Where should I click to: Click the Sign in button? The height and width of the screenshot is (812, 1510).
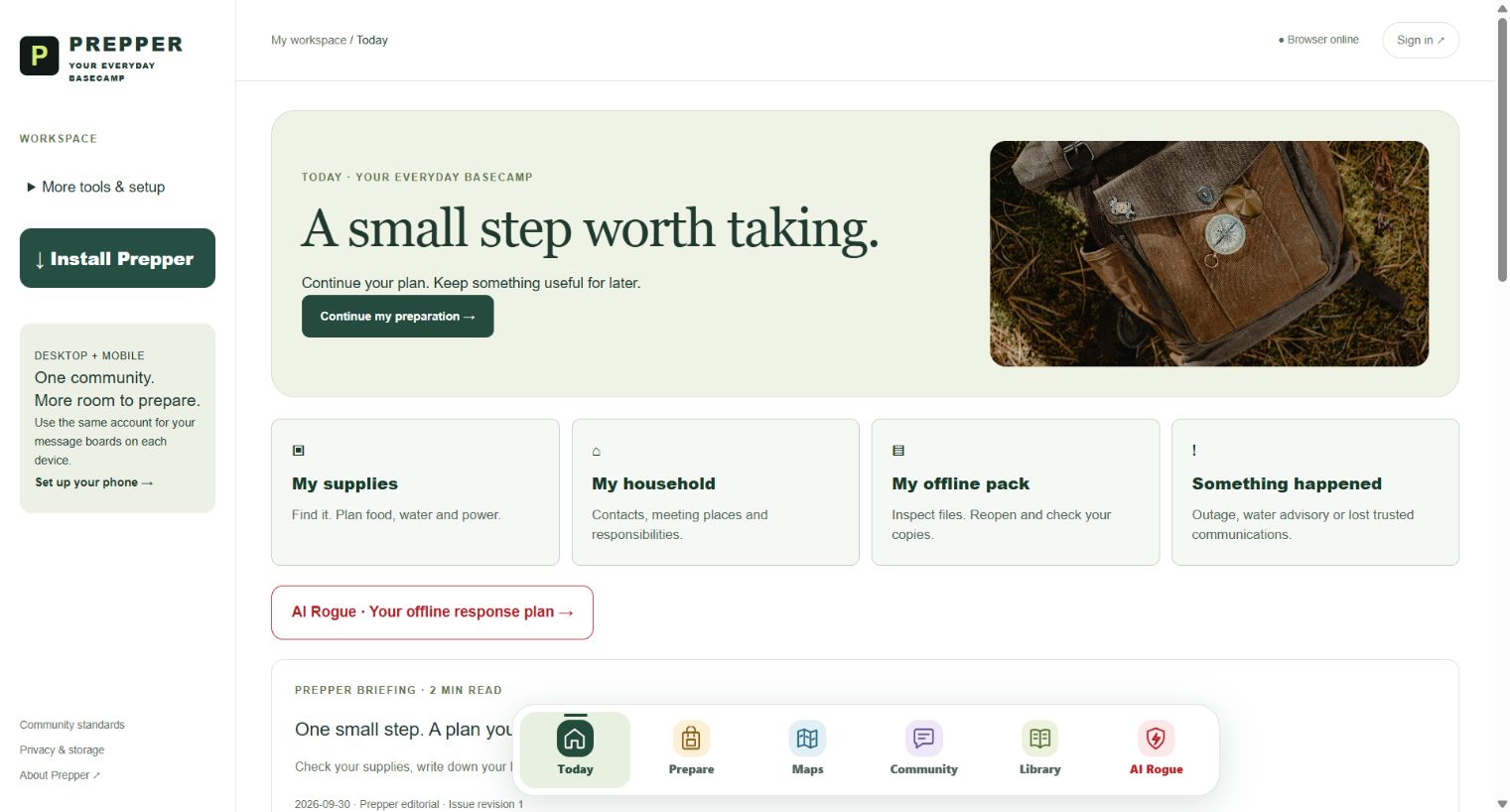[1421, 40]
